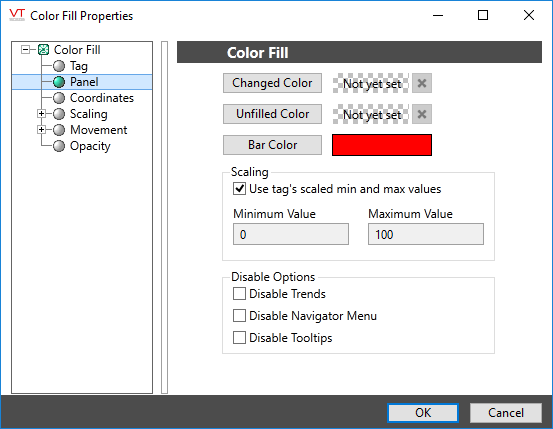553x429 pixels.
Task: Select the Tag node sphere icon
Action: point(59,66)
